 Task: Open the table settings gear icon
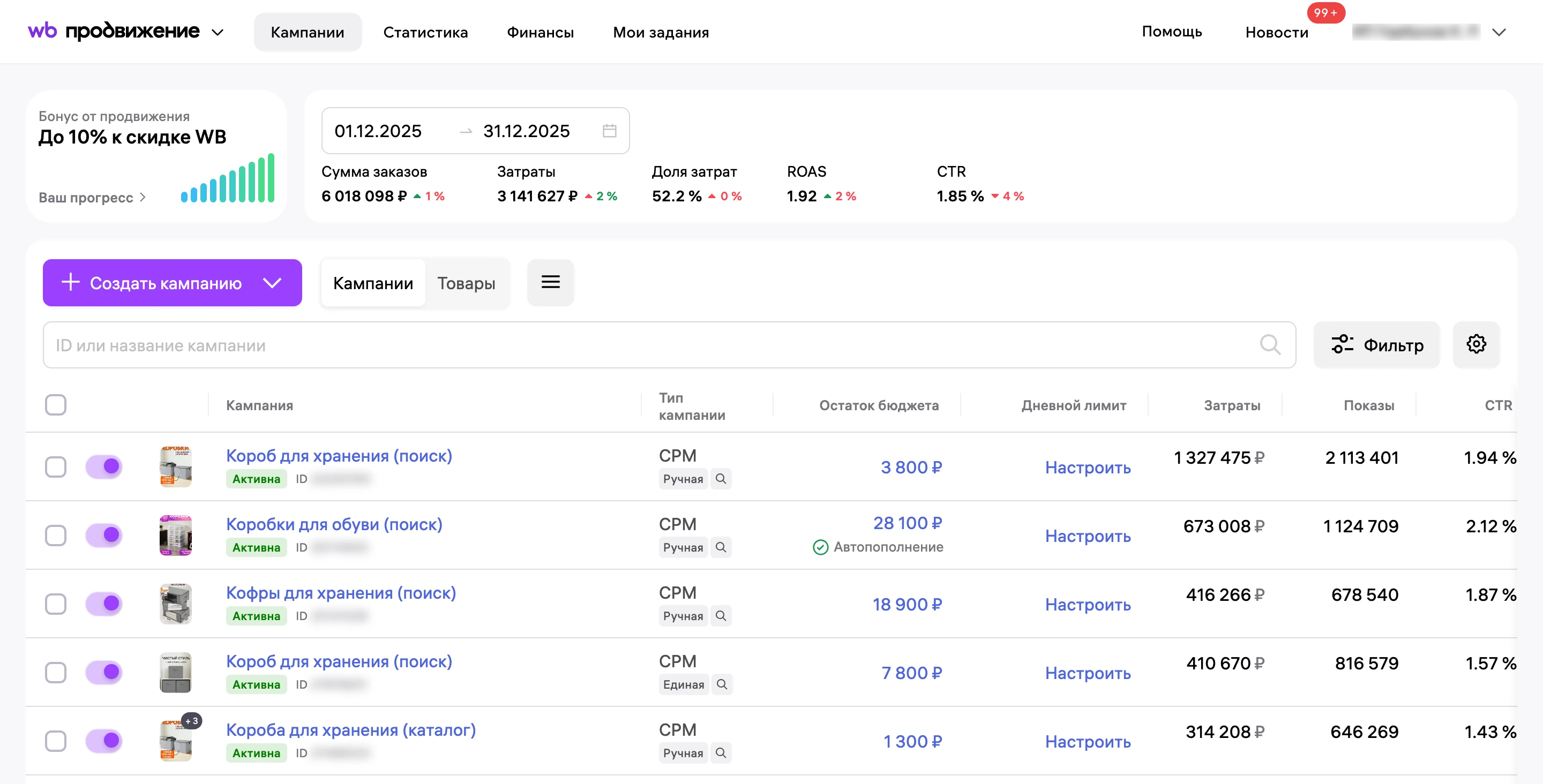click(x=1475, y=344)
